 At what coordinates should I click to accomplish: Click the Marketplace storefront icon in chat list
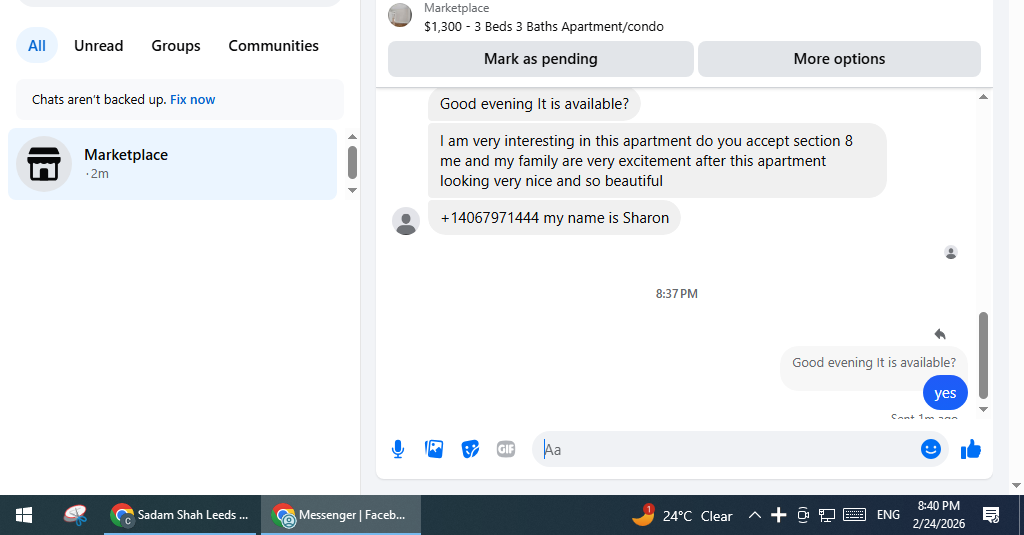pos(44,164)
